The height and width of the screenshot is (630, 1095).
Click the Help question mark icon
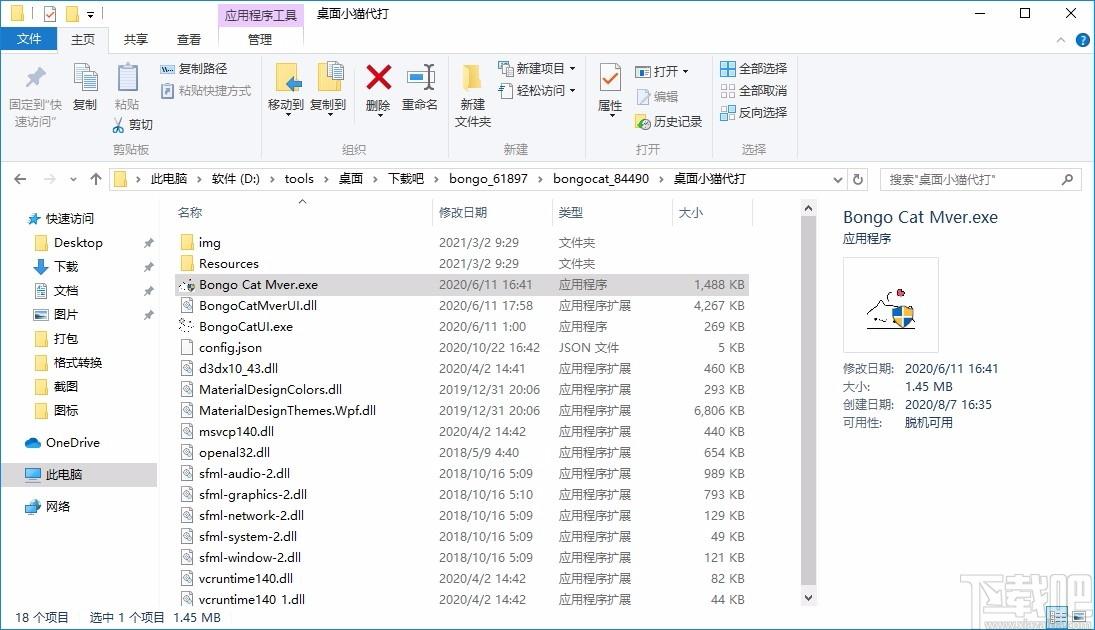click(x=1082, y=40)
